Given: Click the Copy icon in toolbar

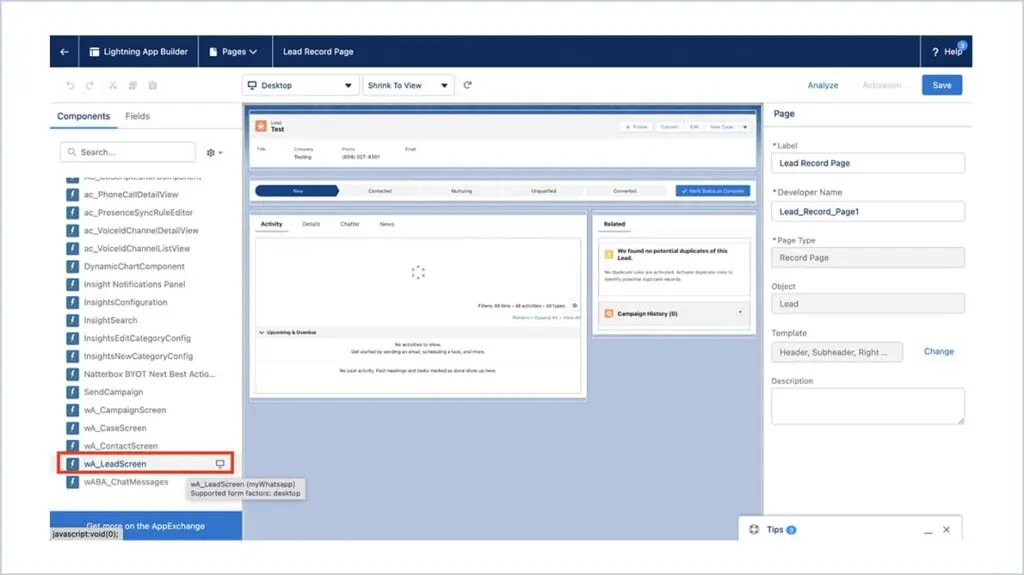Looking at the screenshot, I should point(133,86).
